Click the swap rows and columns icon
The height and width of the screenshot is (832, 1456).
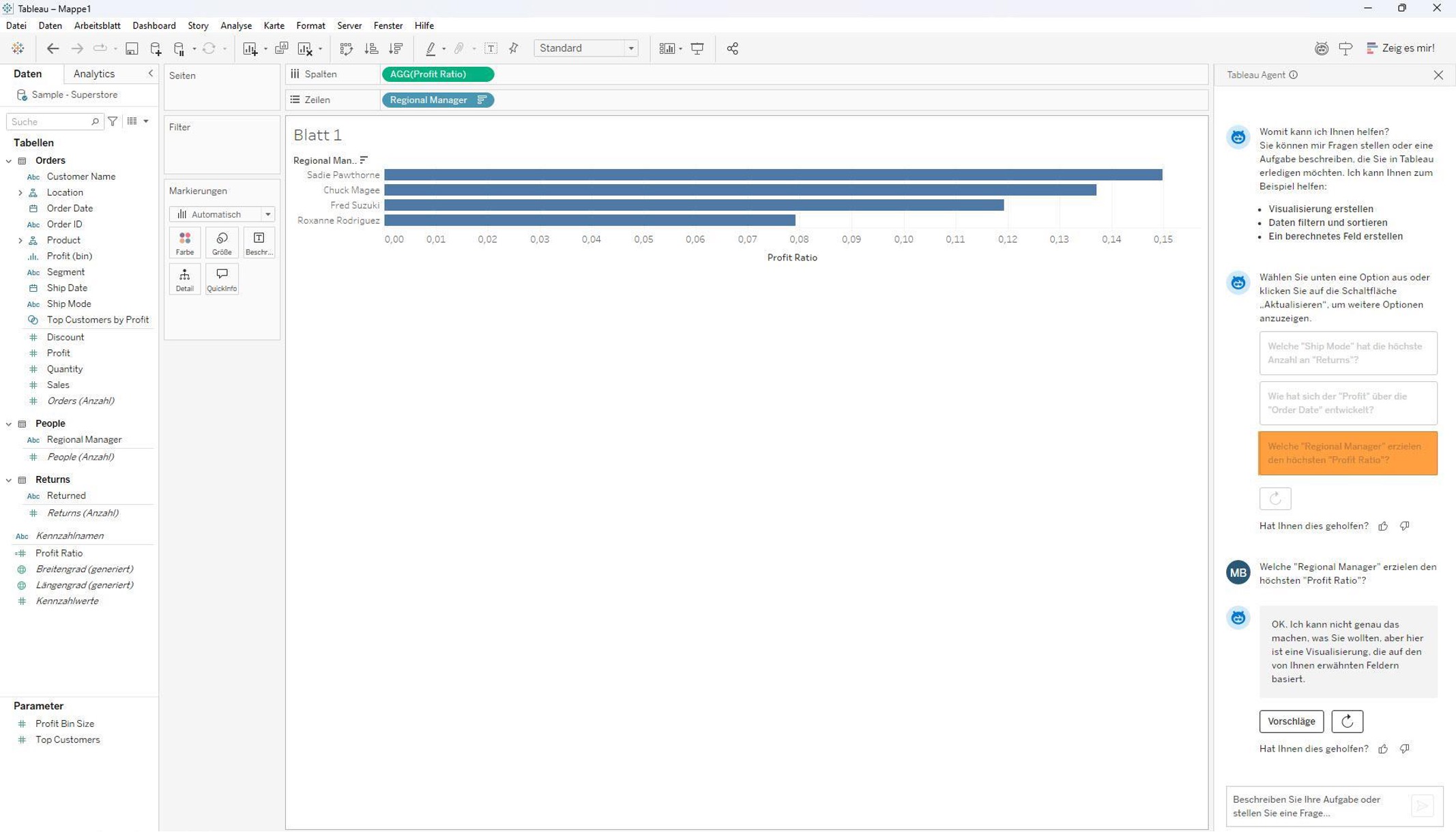(347, 48)
